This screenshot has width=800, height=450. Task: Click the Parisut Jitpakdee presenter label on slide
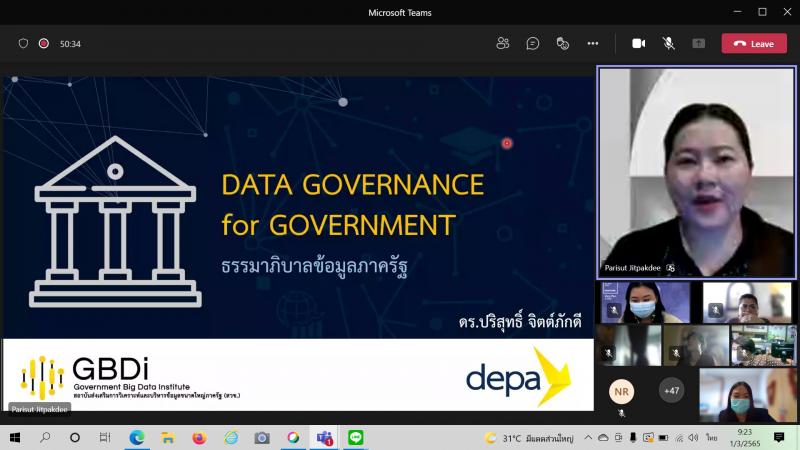coord(39,409)
